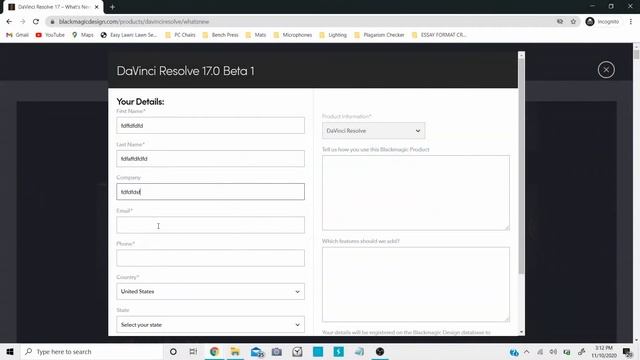Click the tracking blocked eye icon in address bar

tap(560, 22)
